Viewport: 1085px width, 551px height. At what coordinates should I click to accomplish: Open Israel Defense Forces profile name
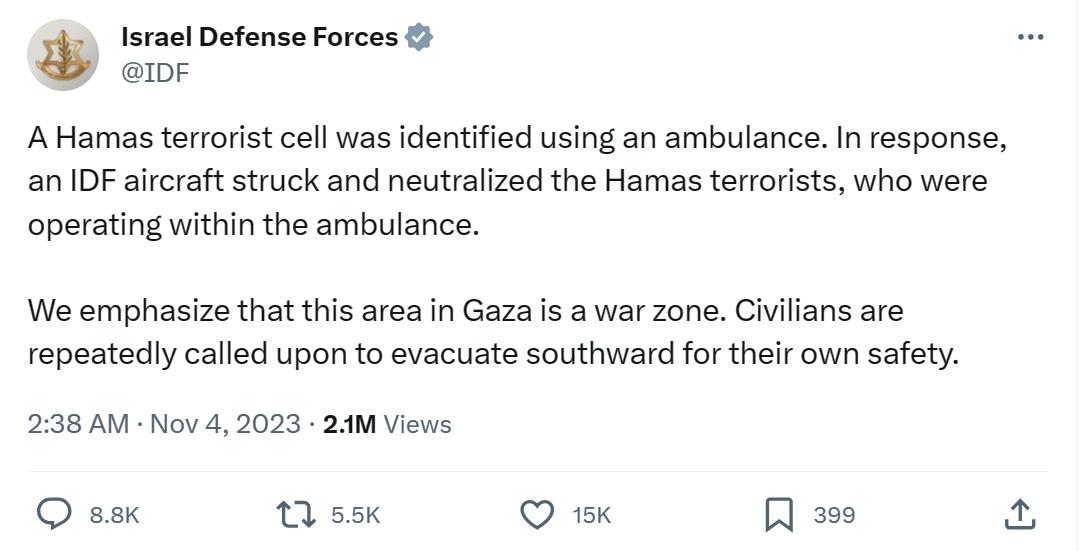pos(259,37)
